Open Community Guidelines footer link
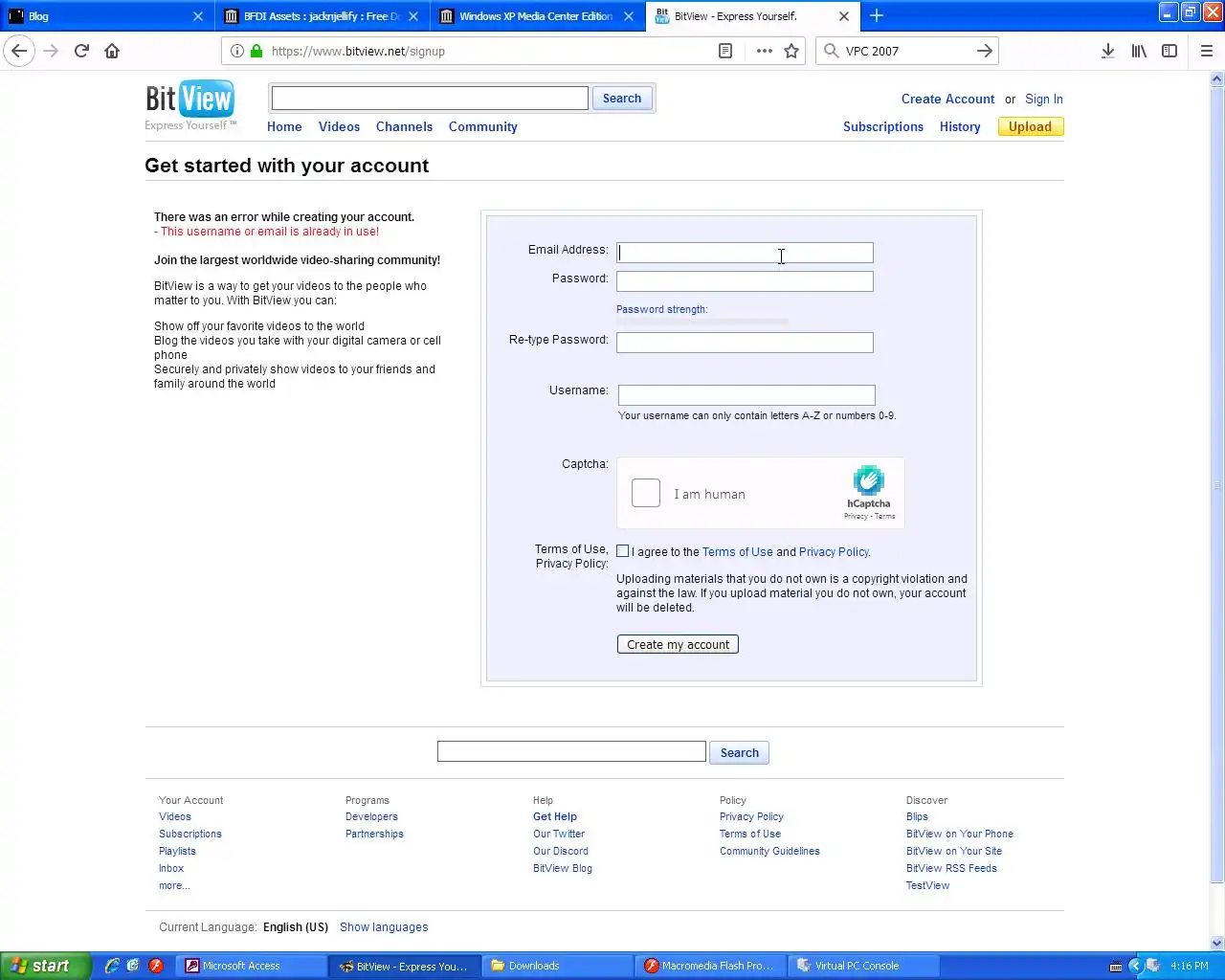This screenshot has width=1225, height=980. (x=769, y=851)
